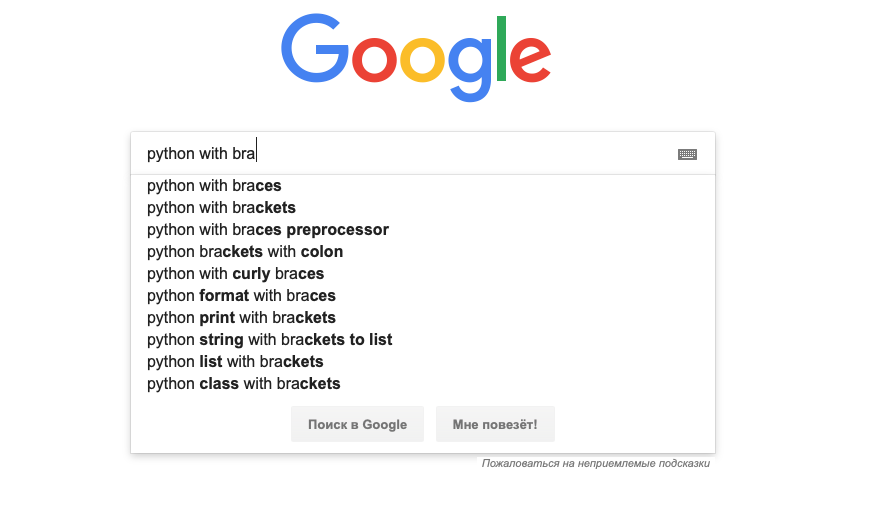Click the Google logo
This screenshot has width=878, height=520.
click(x=416, y=58)
